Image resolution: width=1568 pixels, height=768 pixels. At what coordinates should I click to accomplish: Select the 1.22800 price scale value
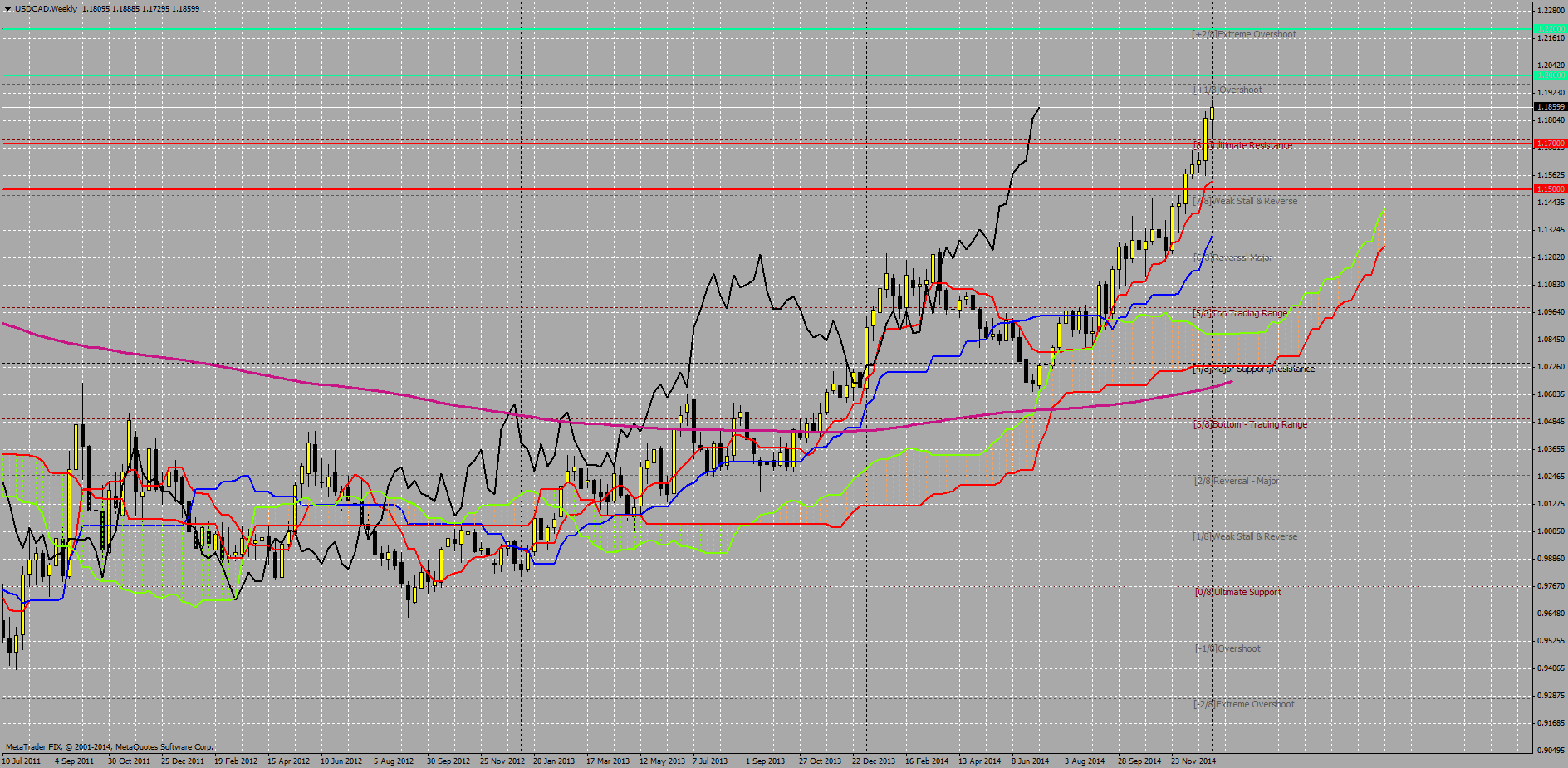pos(1551,11)
